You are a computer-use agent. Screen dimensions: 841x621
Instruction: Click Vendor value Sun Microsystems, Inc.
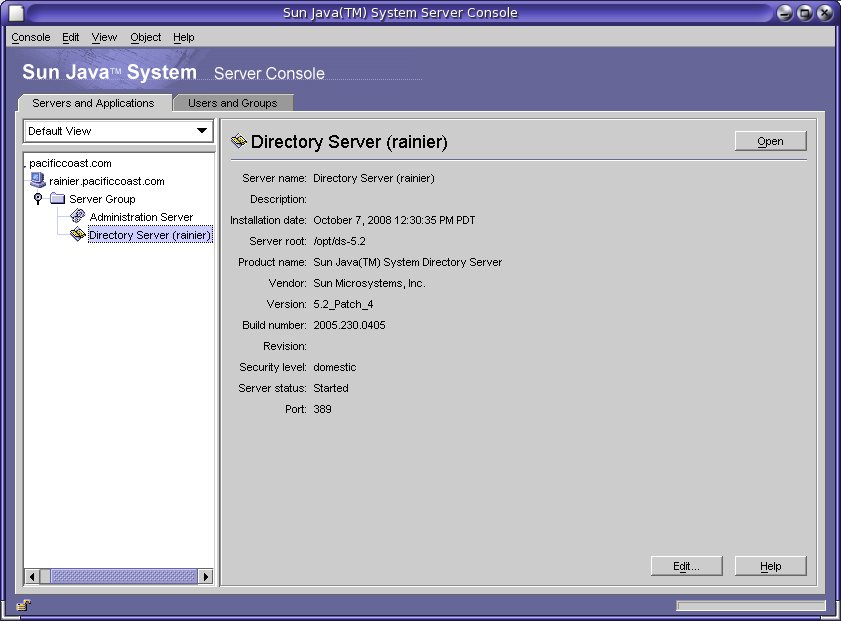point(370,283)
